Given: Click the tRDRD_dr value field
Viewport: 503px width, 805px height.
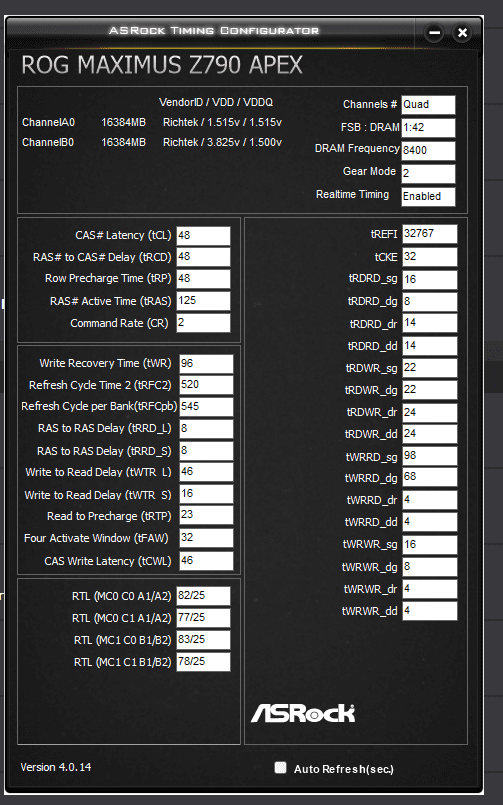Looking at the screenshot, I should coord(430,323).
